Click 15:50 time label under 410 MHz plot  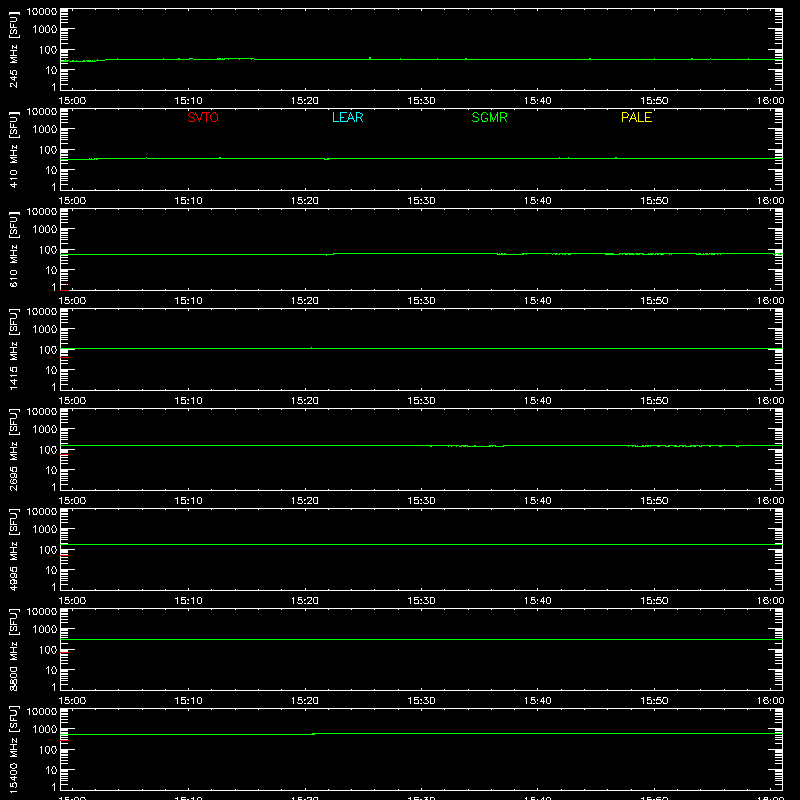[654, 201]
